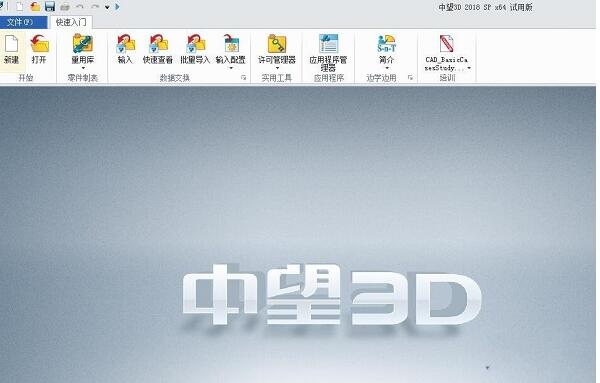Launch 快速查看 quick view tool
This screenshot has width=600, height=383.
pyautogui.click(x=158, y=44)
